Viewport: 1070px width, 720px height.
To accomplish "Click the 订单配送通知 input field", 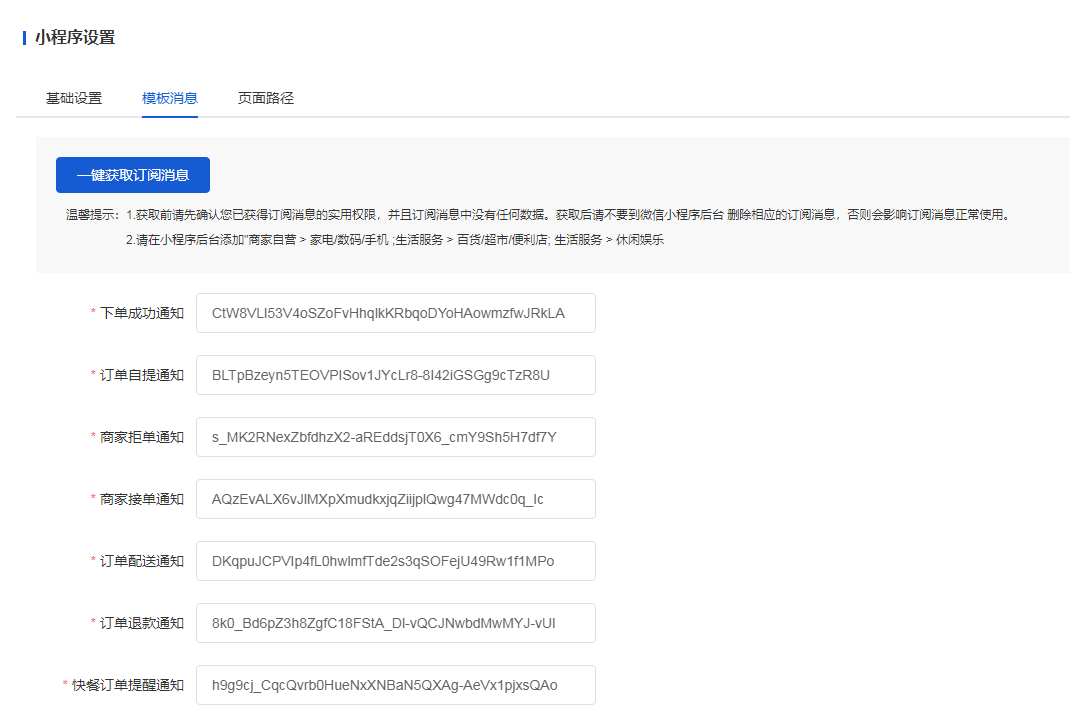I will pyautogui.click(x=396, y=562).
